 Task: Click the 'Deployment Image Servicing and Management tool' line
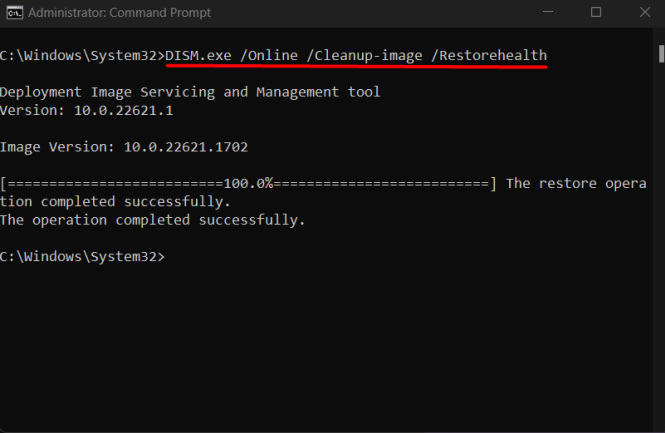coord(190,92)
